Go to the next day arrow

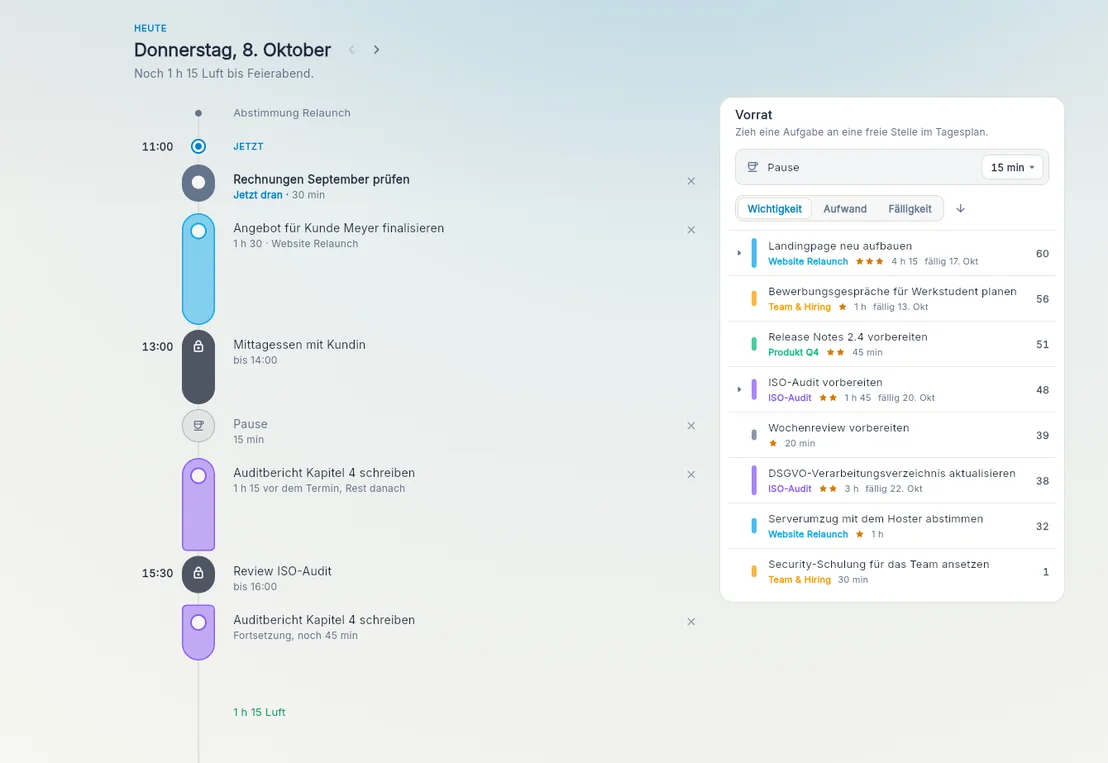[x=377, y=49]
